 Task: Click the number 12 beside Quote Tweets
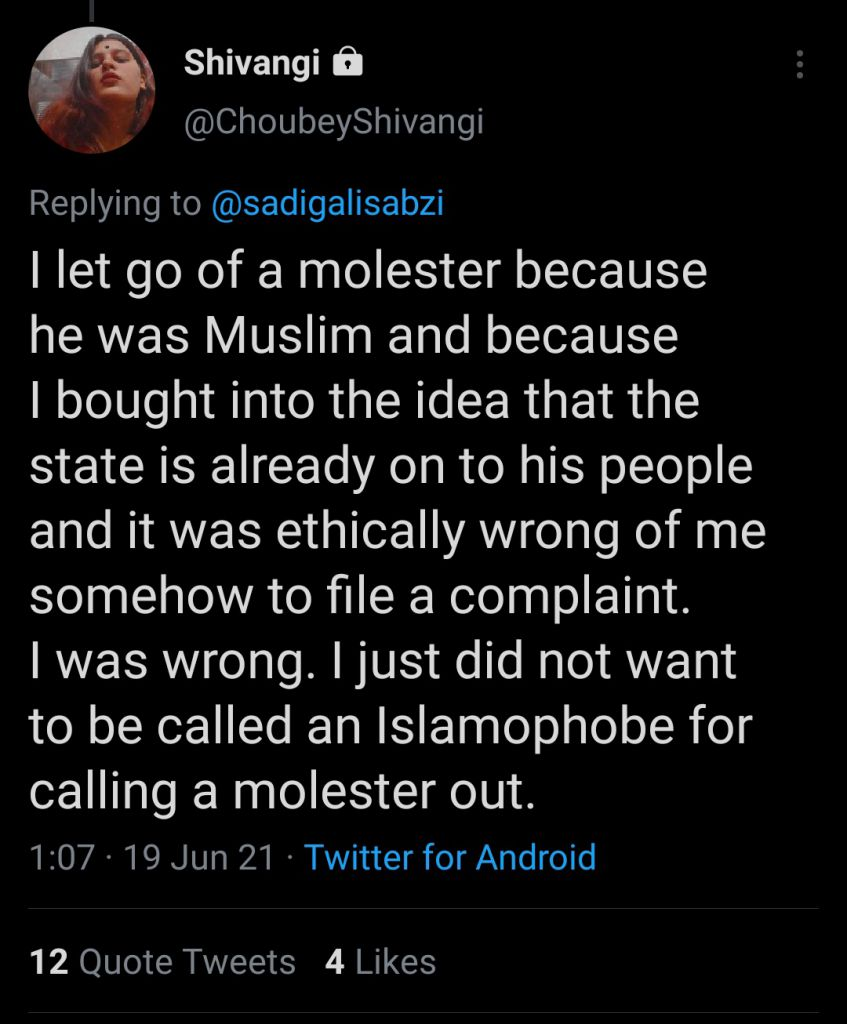(x=49, y=962)
